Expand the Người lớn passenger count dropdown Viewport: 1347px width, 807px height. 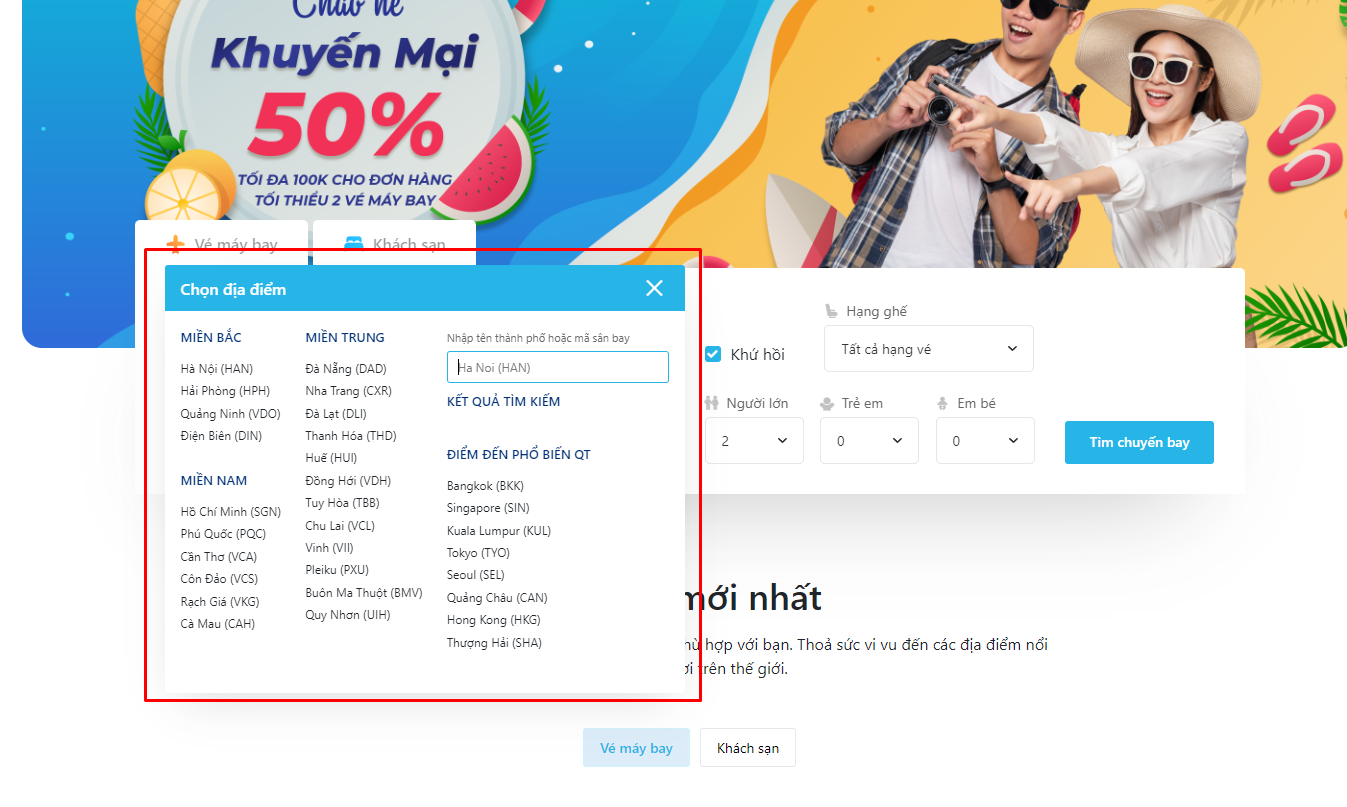tap(754, 441)
